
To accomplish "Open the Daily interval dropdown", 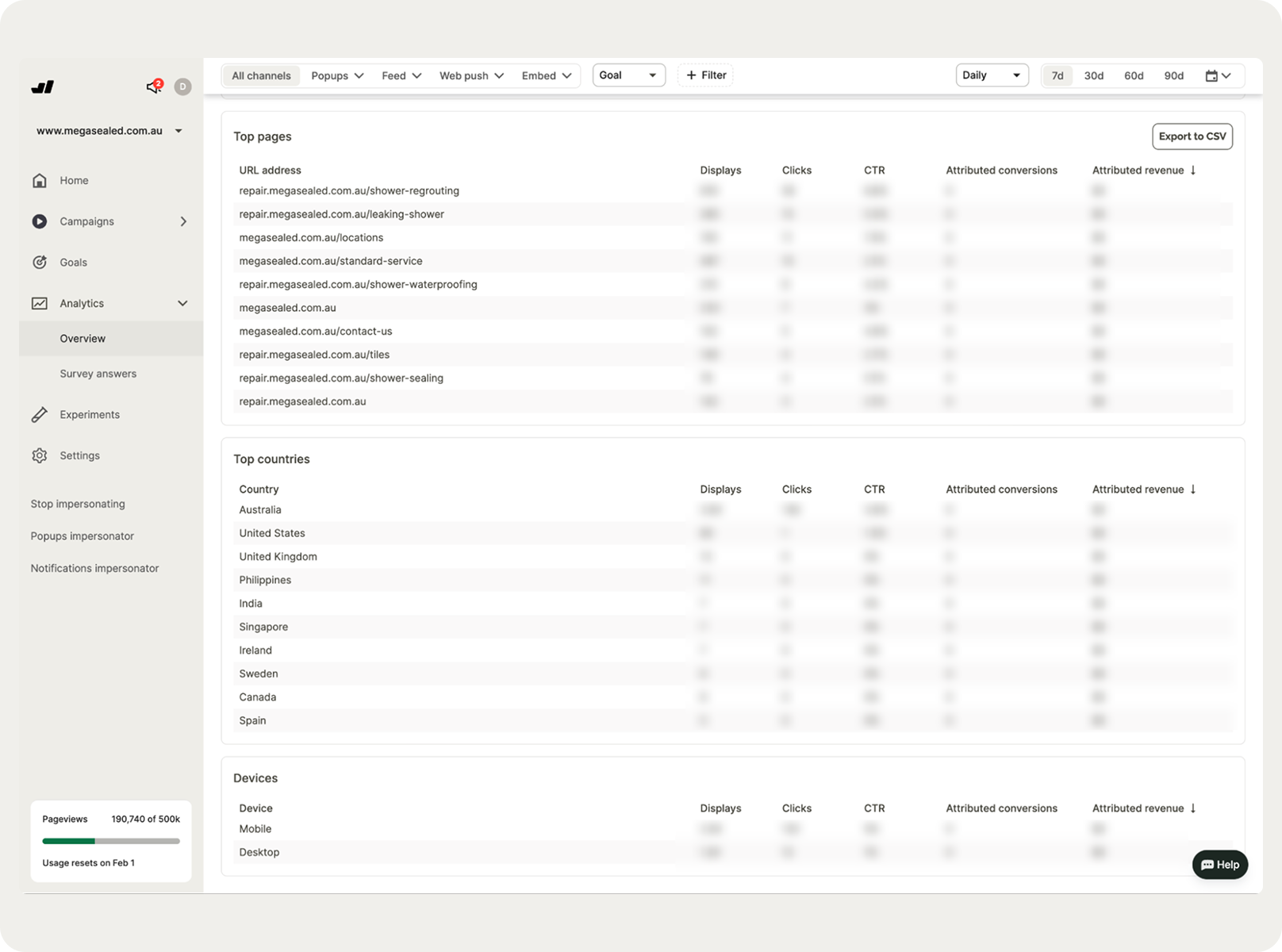I will (992, 75).
